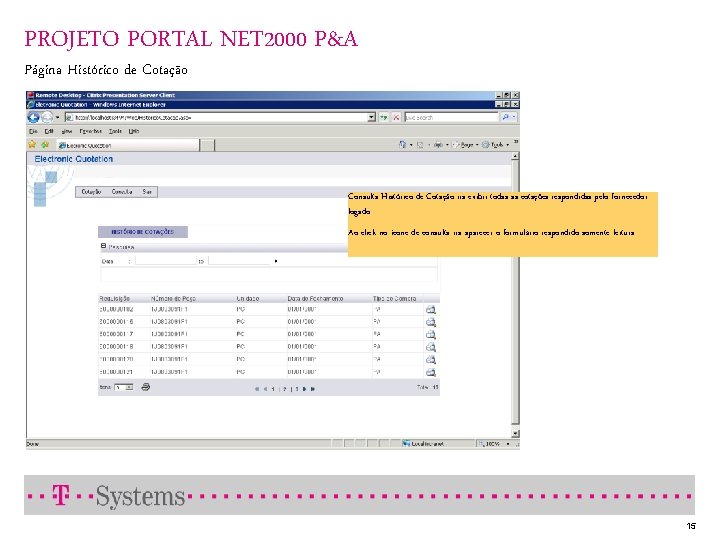This screenshot has height=540, width=720.
Task: Open the Page dropdown in command bar
Action: pos(466,145)
